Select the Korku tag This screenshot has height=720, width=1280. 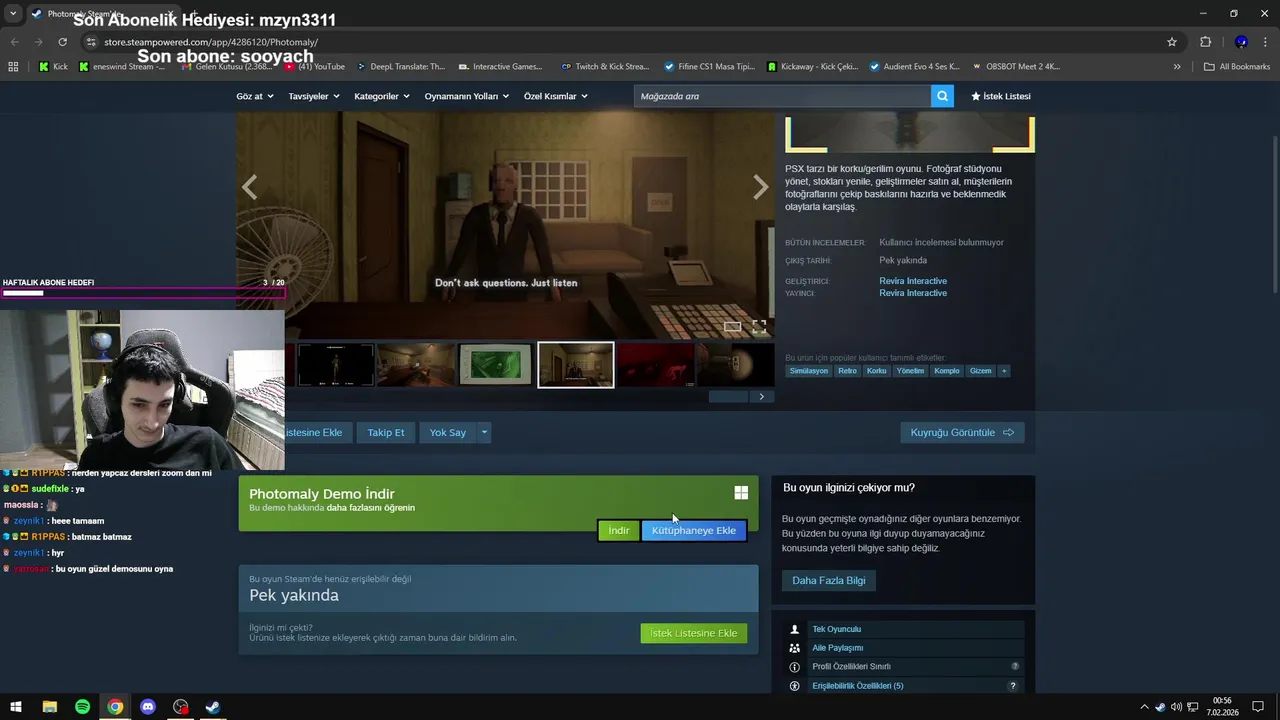point(877,371)
